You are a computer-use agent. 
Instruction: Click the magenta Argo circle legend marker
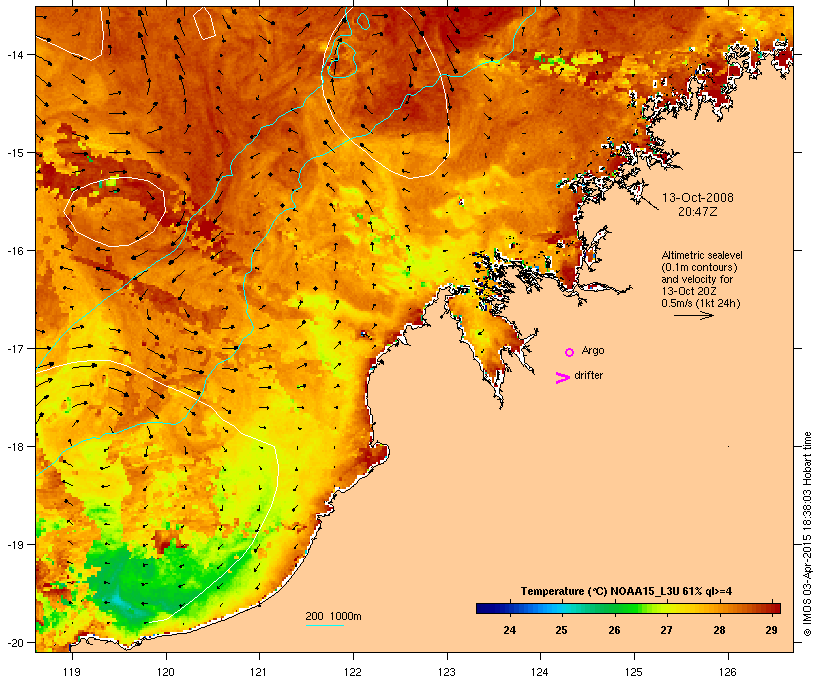pos(570,352)
